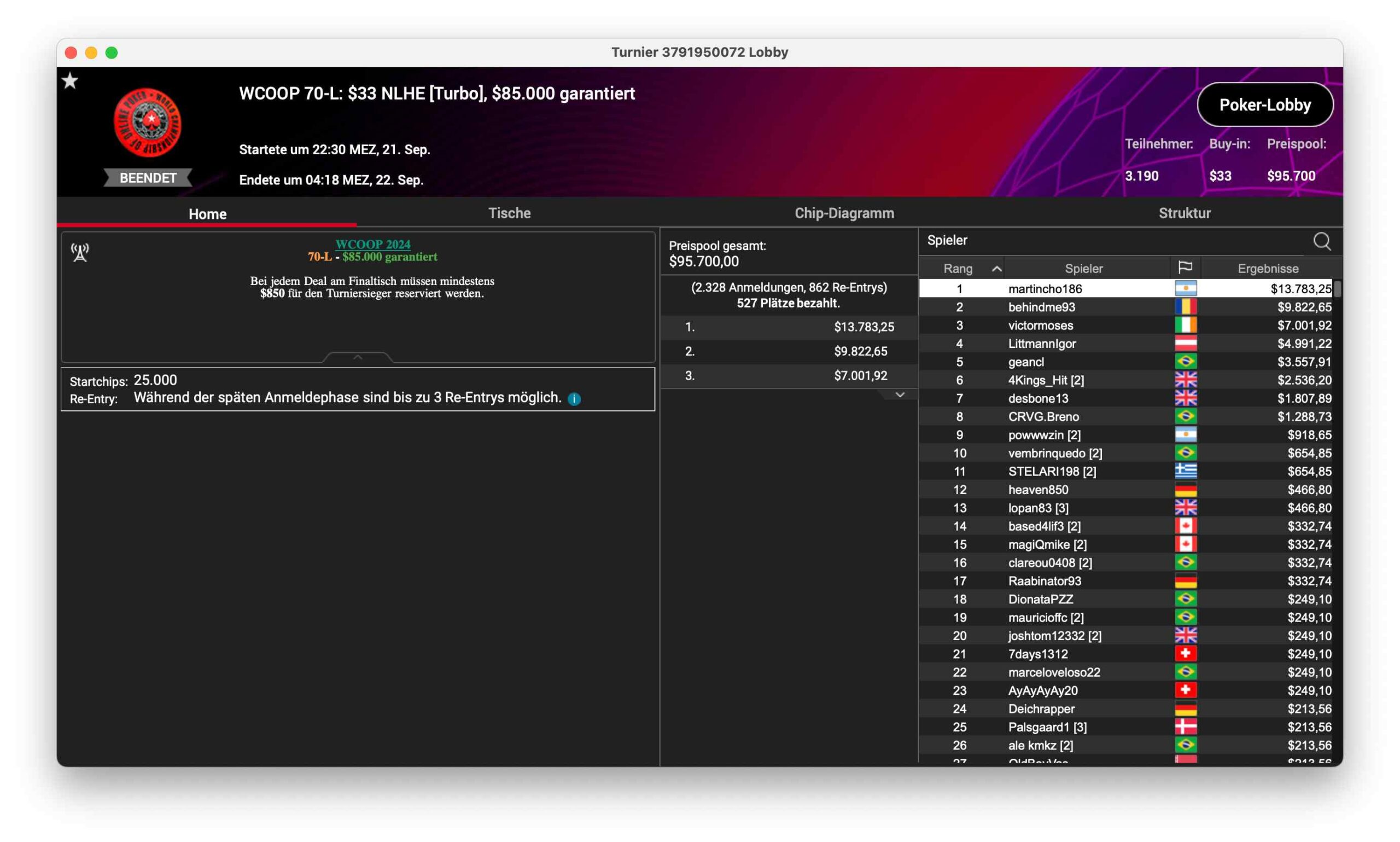Sort by Spieler column header
The height and width of the screenshot is (842, 1400).
(1083, 269)
